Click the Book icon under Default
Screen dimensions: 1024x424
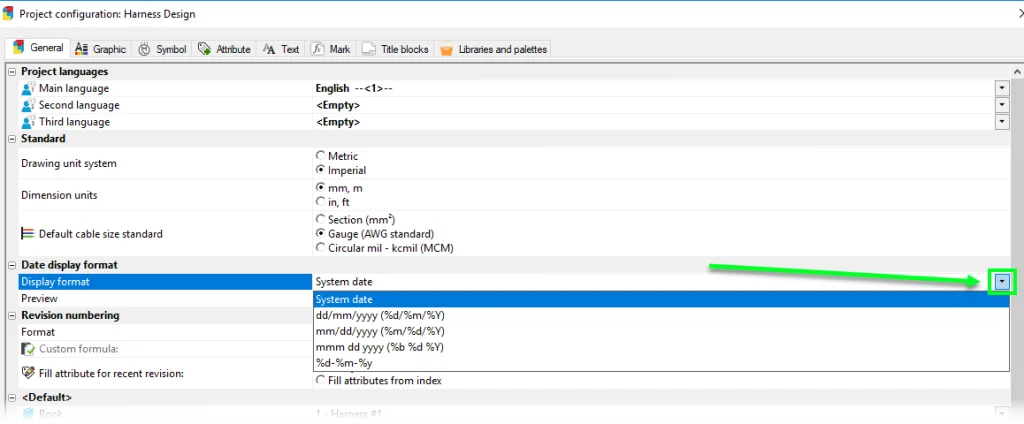(x=28, y=414)
